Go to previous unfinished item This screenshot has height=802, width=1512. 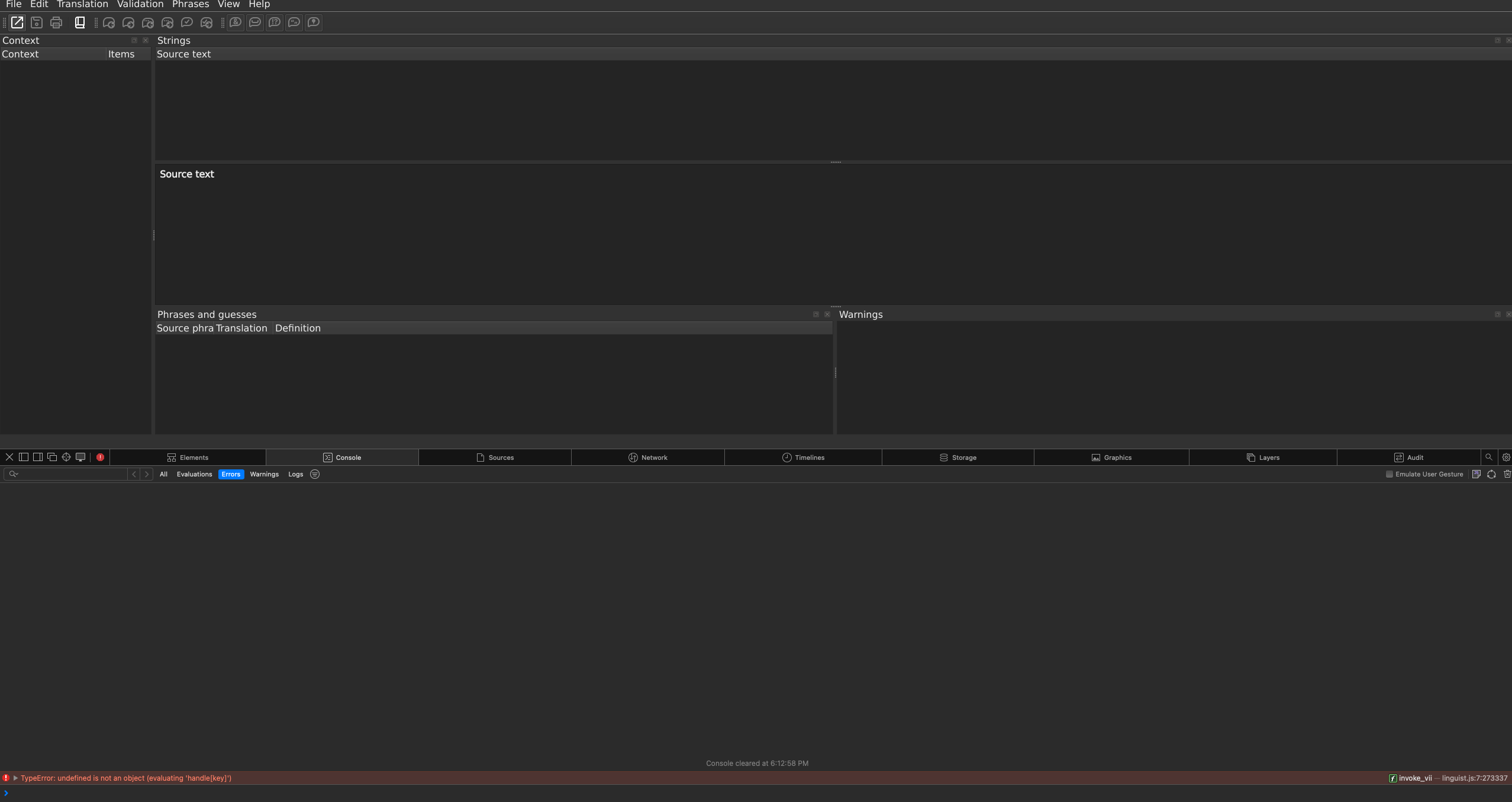click(x=109, y=22)
